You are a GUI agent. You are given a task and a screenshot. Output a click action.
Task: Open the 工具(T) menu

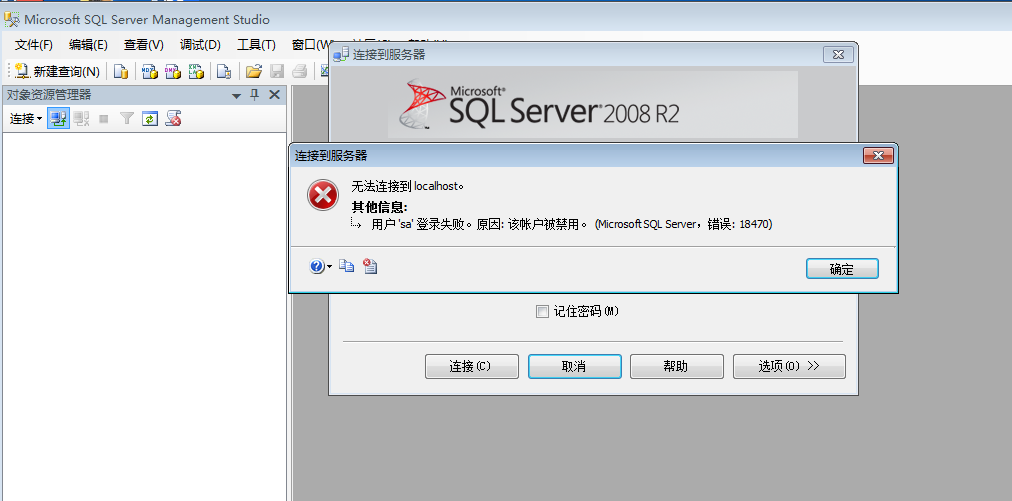(x=256, y=45)
